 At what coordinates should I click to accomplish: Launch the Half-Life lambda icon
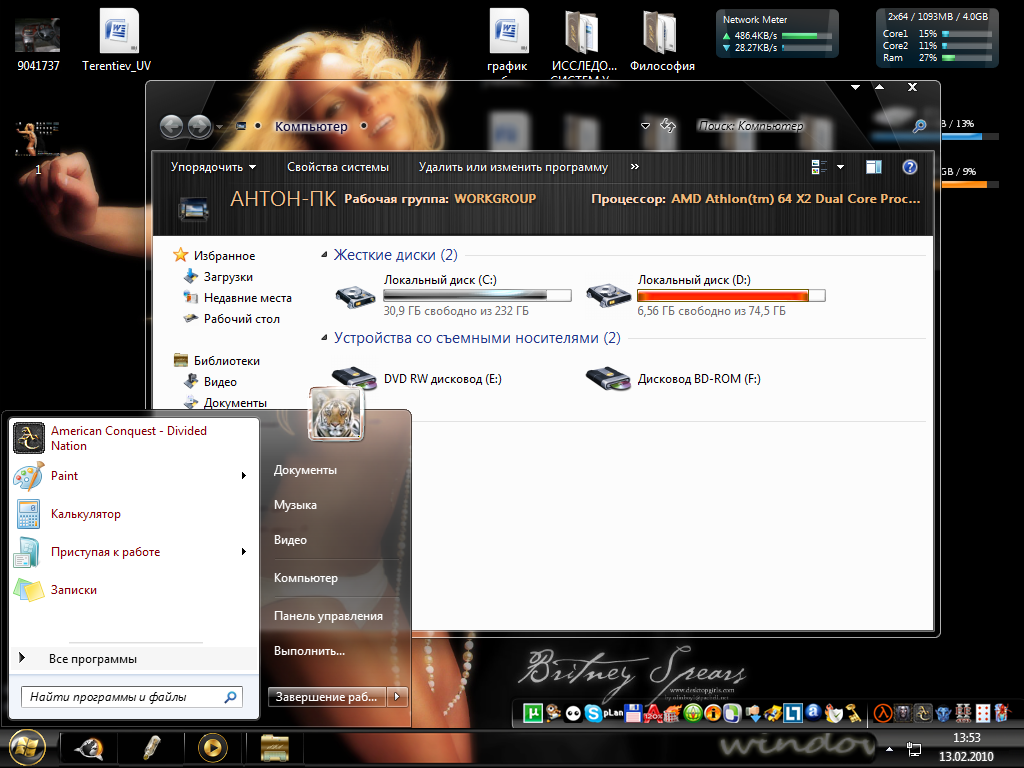(883, 713)
